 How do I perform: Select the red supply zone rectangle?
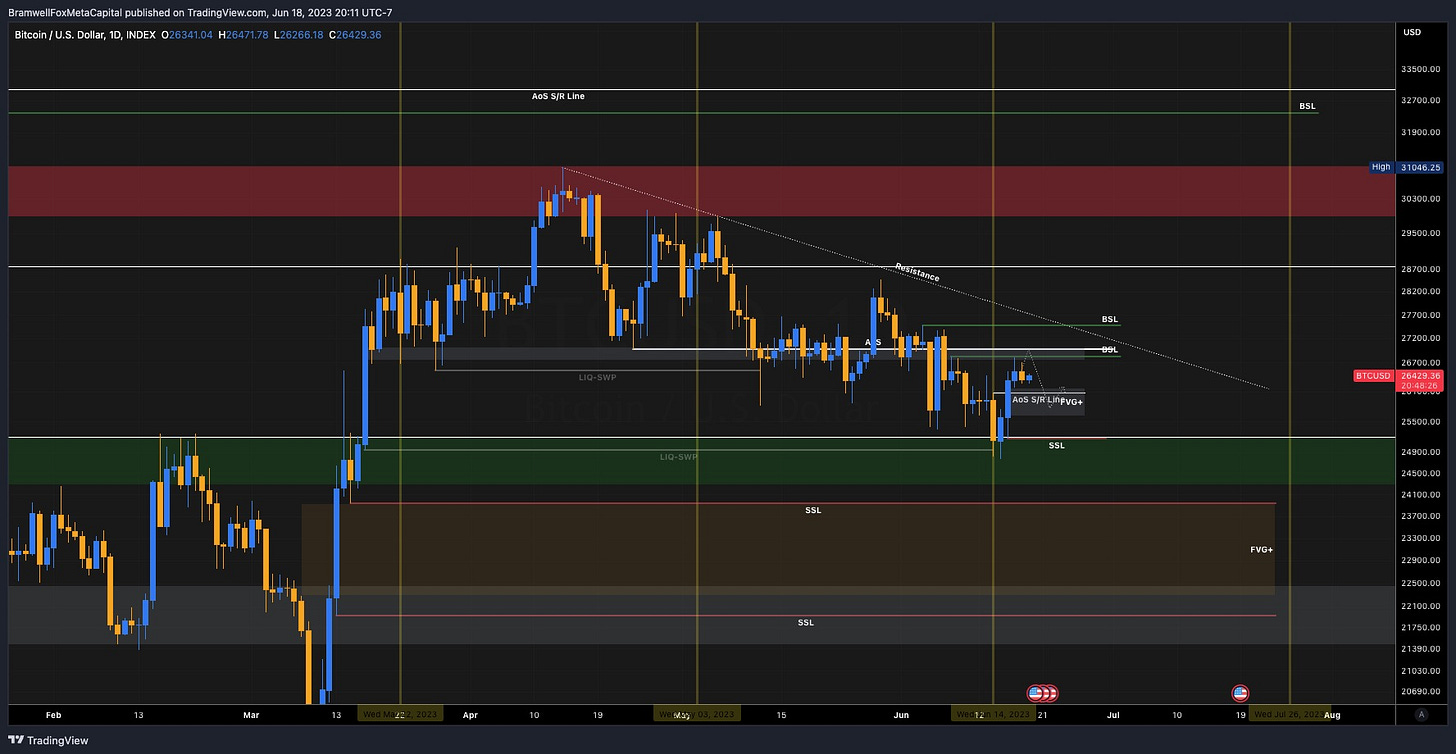pyautogui.click(x=700, y=191)
